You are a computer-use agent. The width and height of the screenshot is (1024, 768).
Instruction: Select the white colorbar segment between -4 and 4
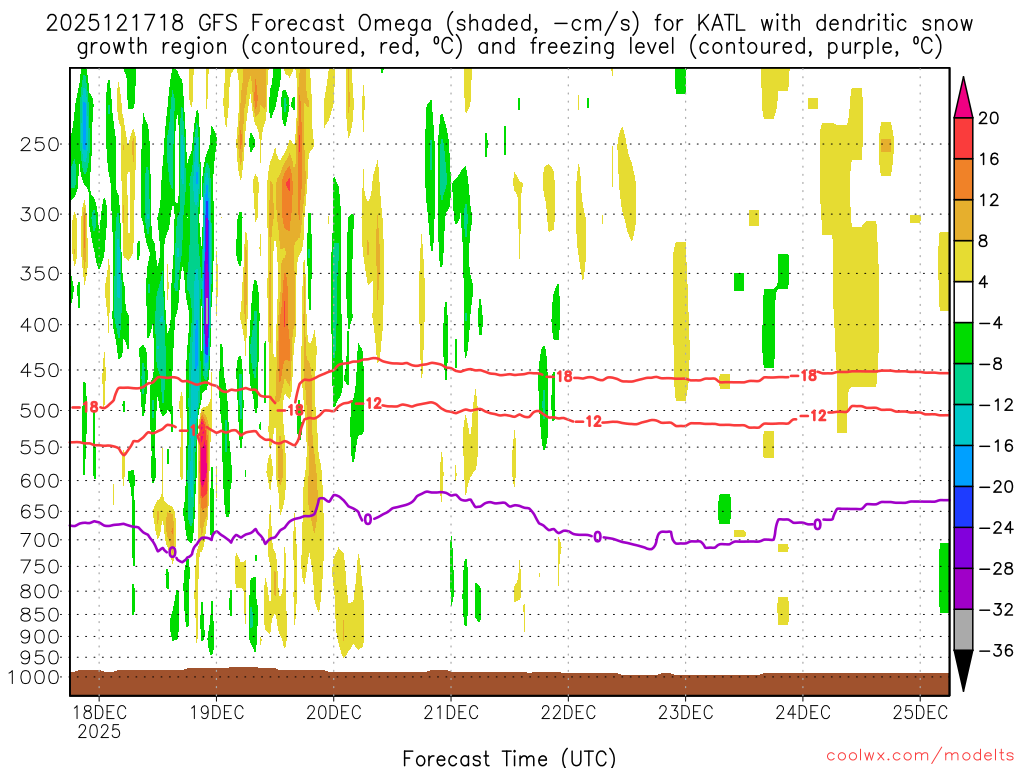(x=963, y=302)
